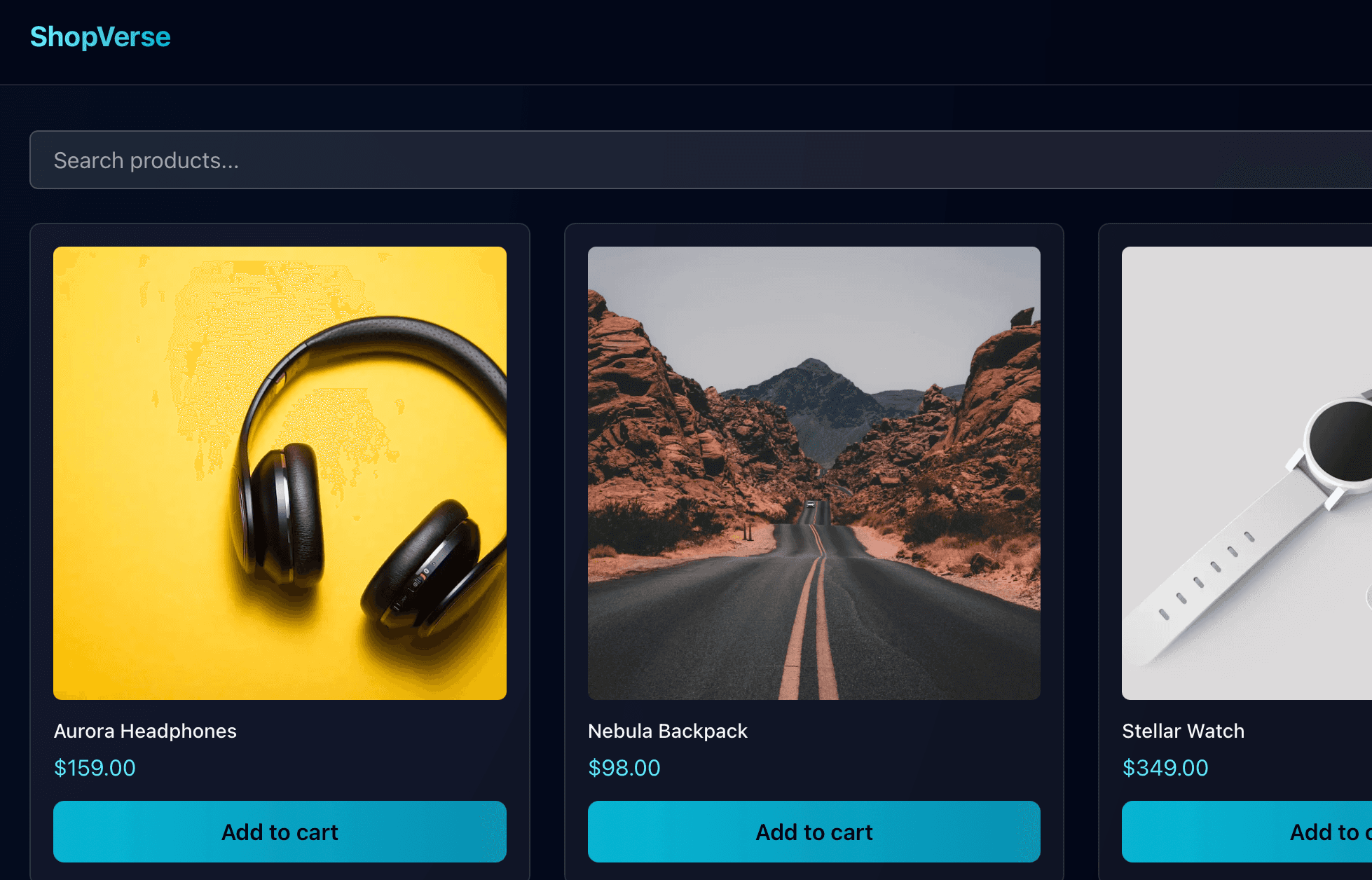Click the $349.00 price label

1165,768
